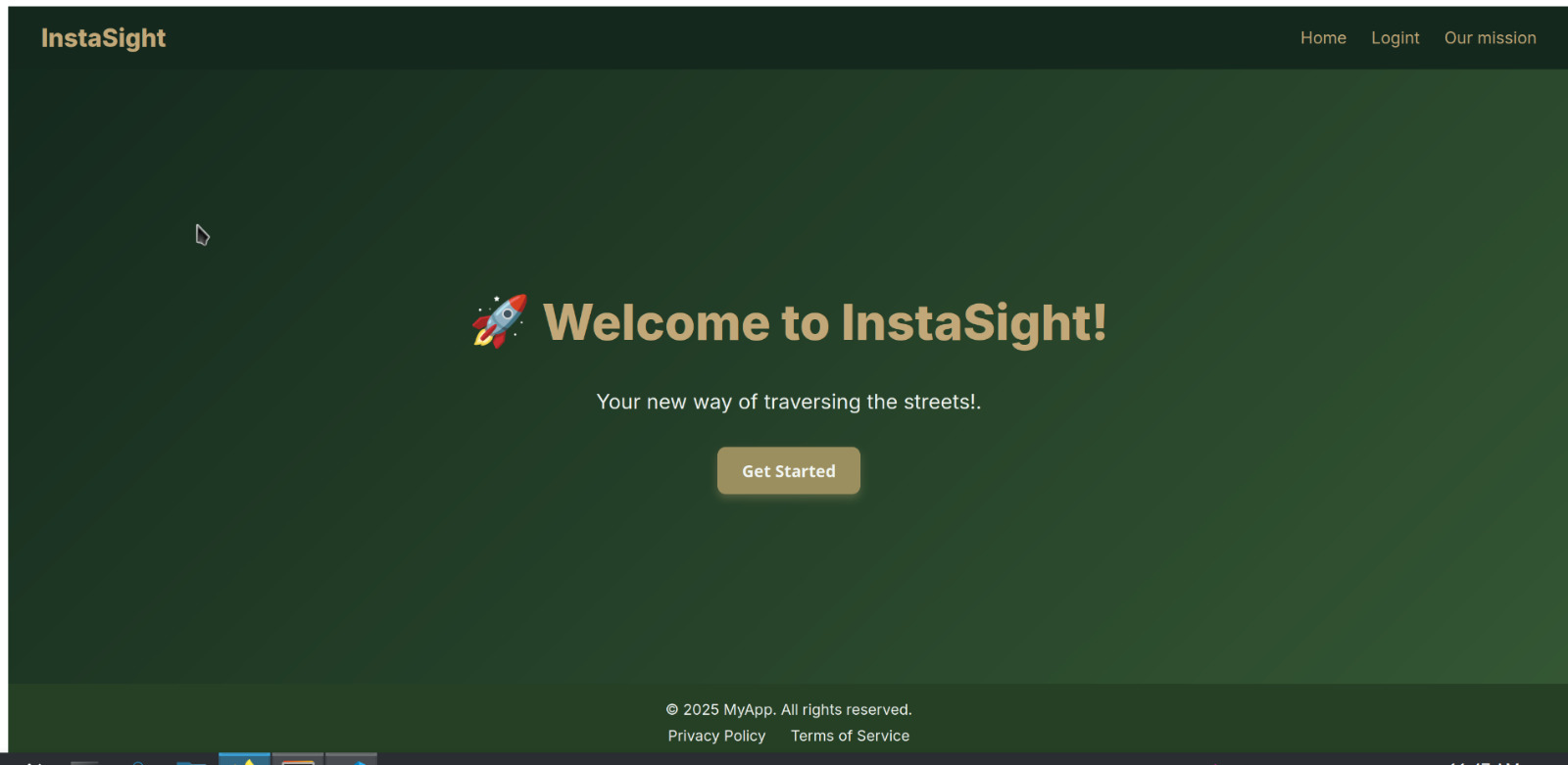Open the Logint nav link
The height and width of the screenshot is (765, 1568).
pos(1395,38)
